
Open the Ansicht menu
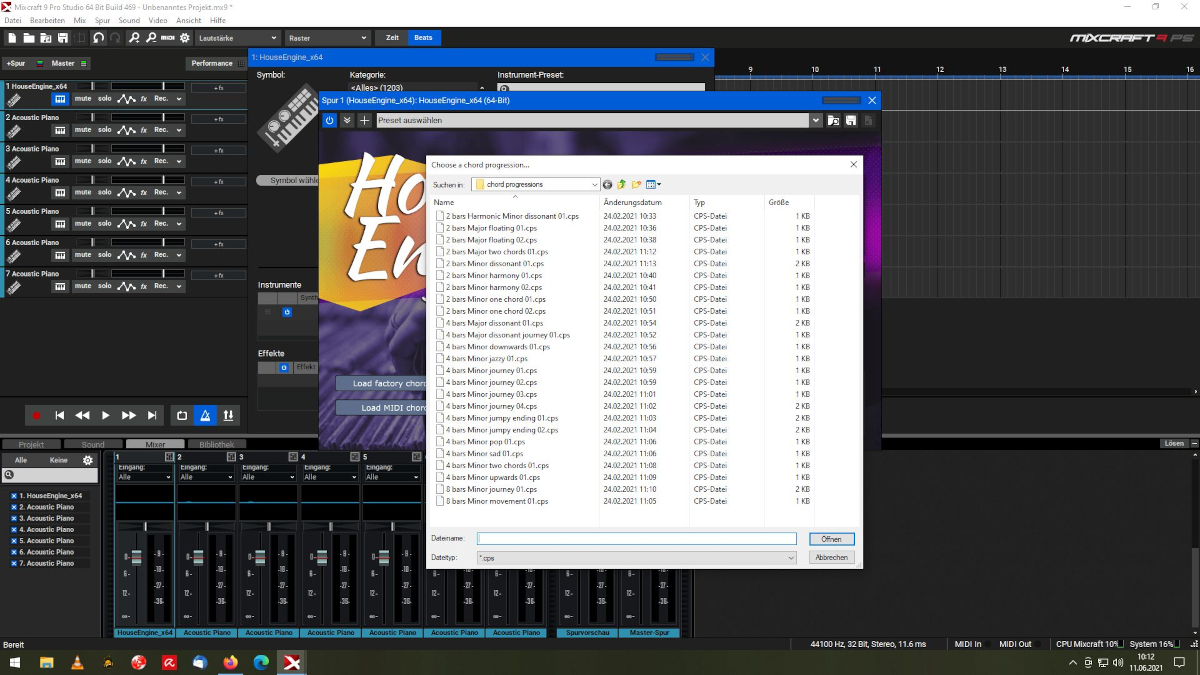187,20
